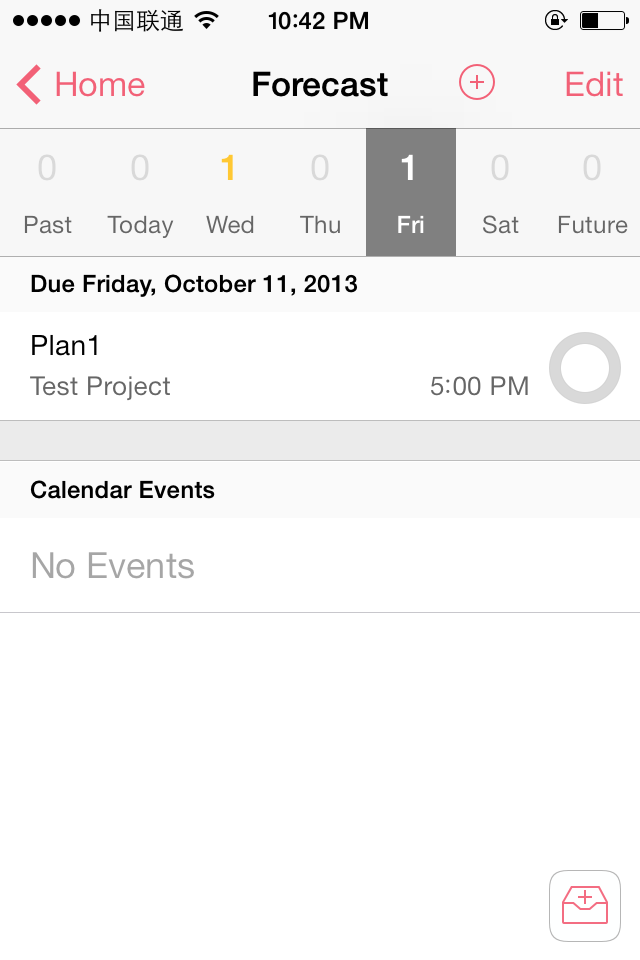Open the quick entry inbox icon
640x960 pixels.
point(585,906)
